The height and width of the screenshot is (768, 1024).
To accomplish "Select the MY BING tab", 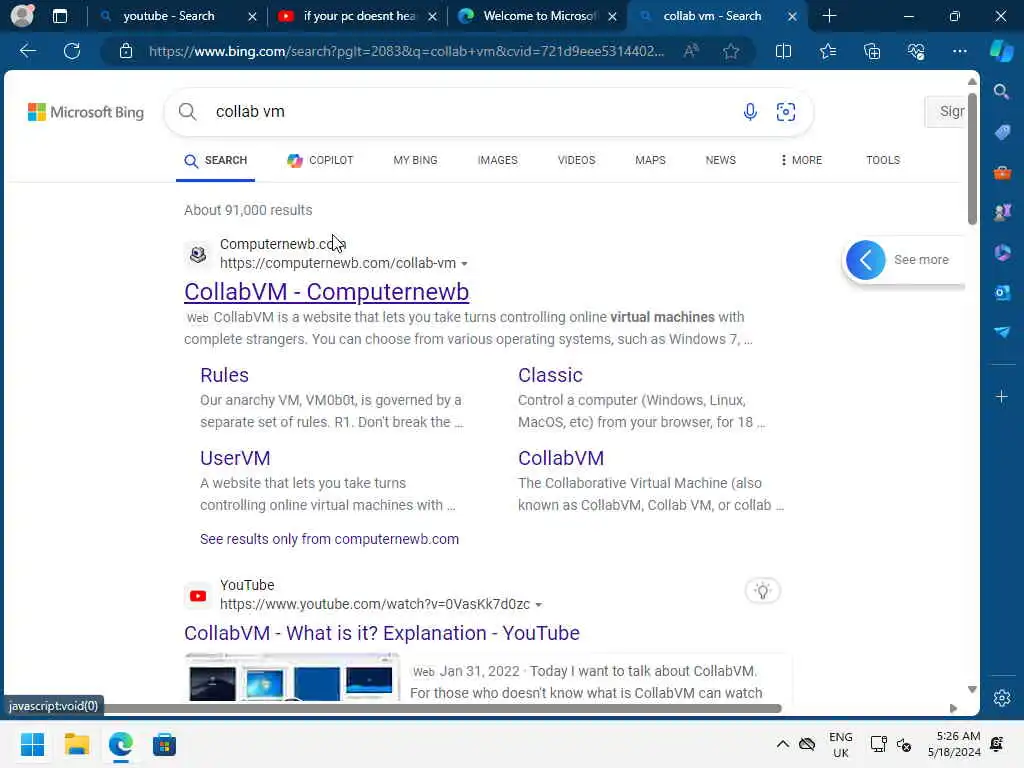I will 415,160.
